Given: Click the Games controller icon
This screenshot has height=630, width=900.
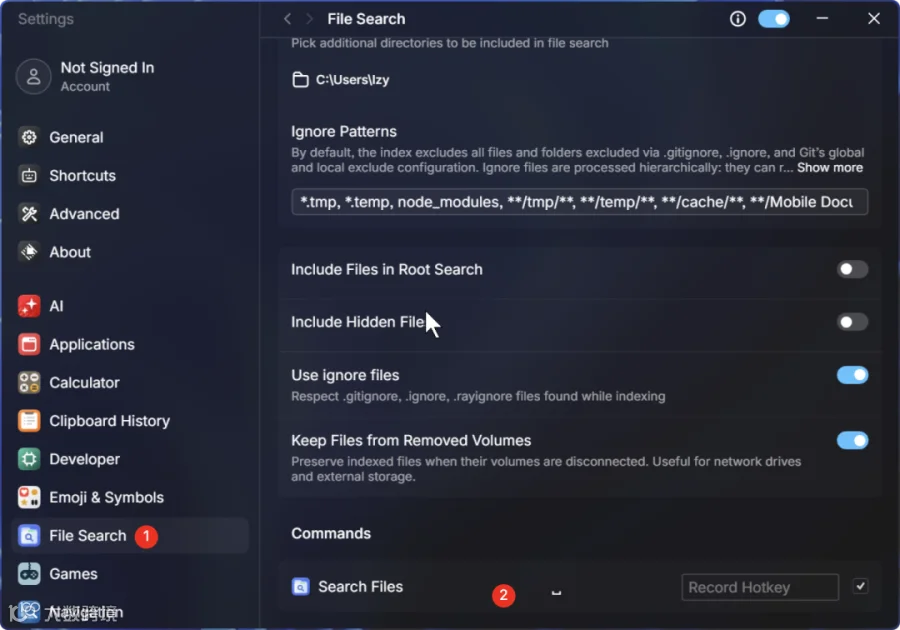Looking at the screenshot, I should pos(29,574).
